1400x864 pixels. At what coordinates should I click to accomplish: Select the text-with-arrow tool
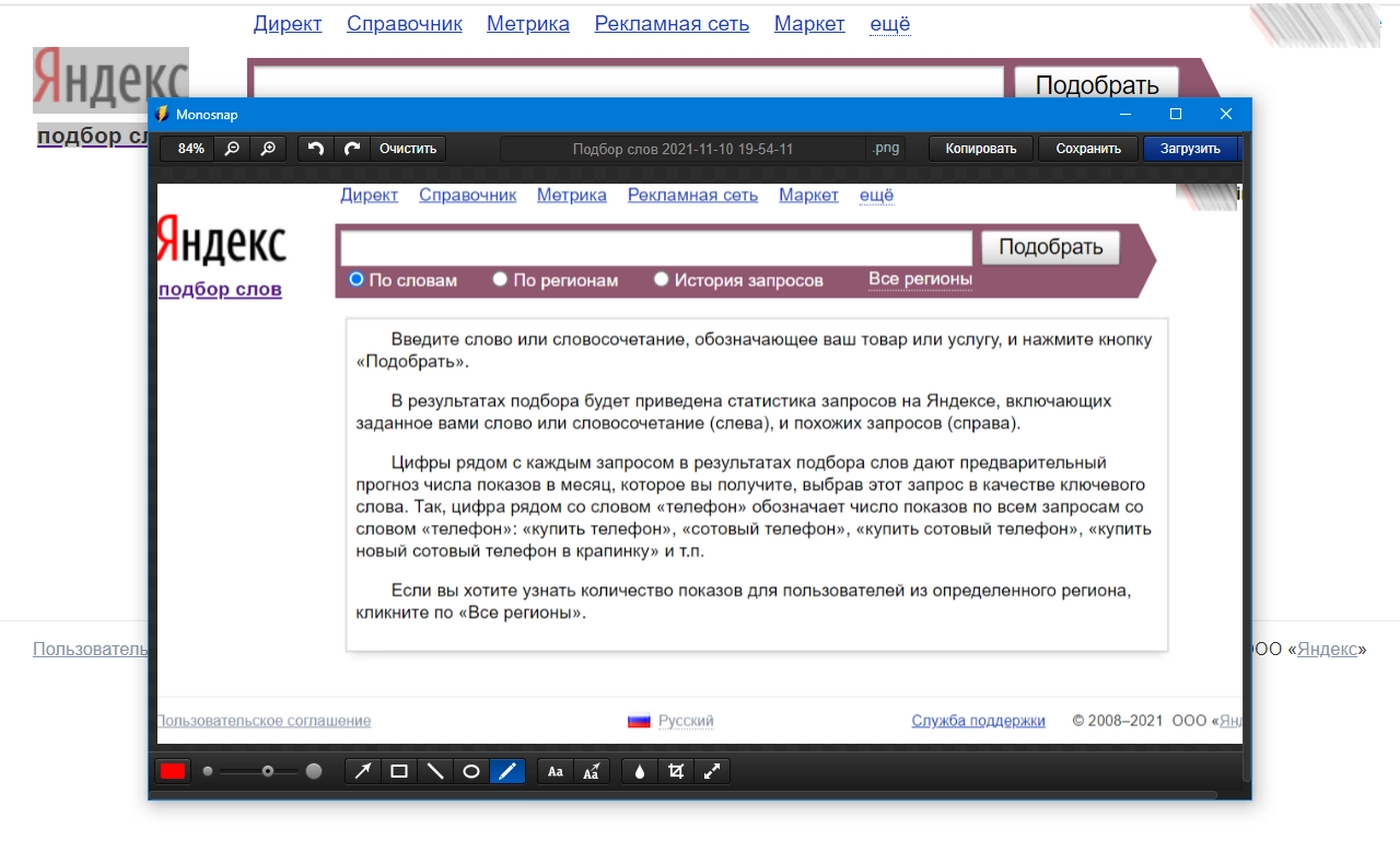(x=592, y=771)
